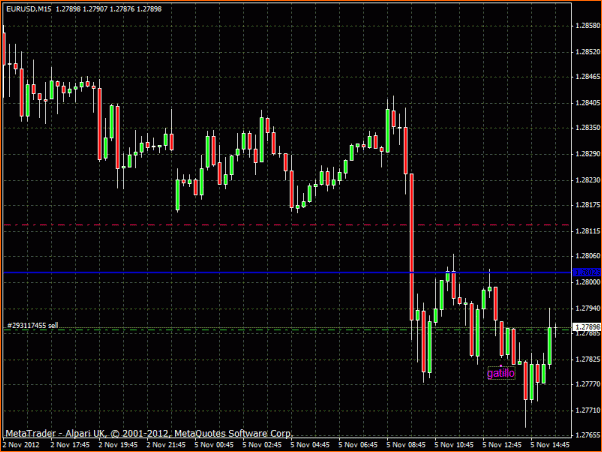Select the solid blue horizontal line

(x=287, y=272)
